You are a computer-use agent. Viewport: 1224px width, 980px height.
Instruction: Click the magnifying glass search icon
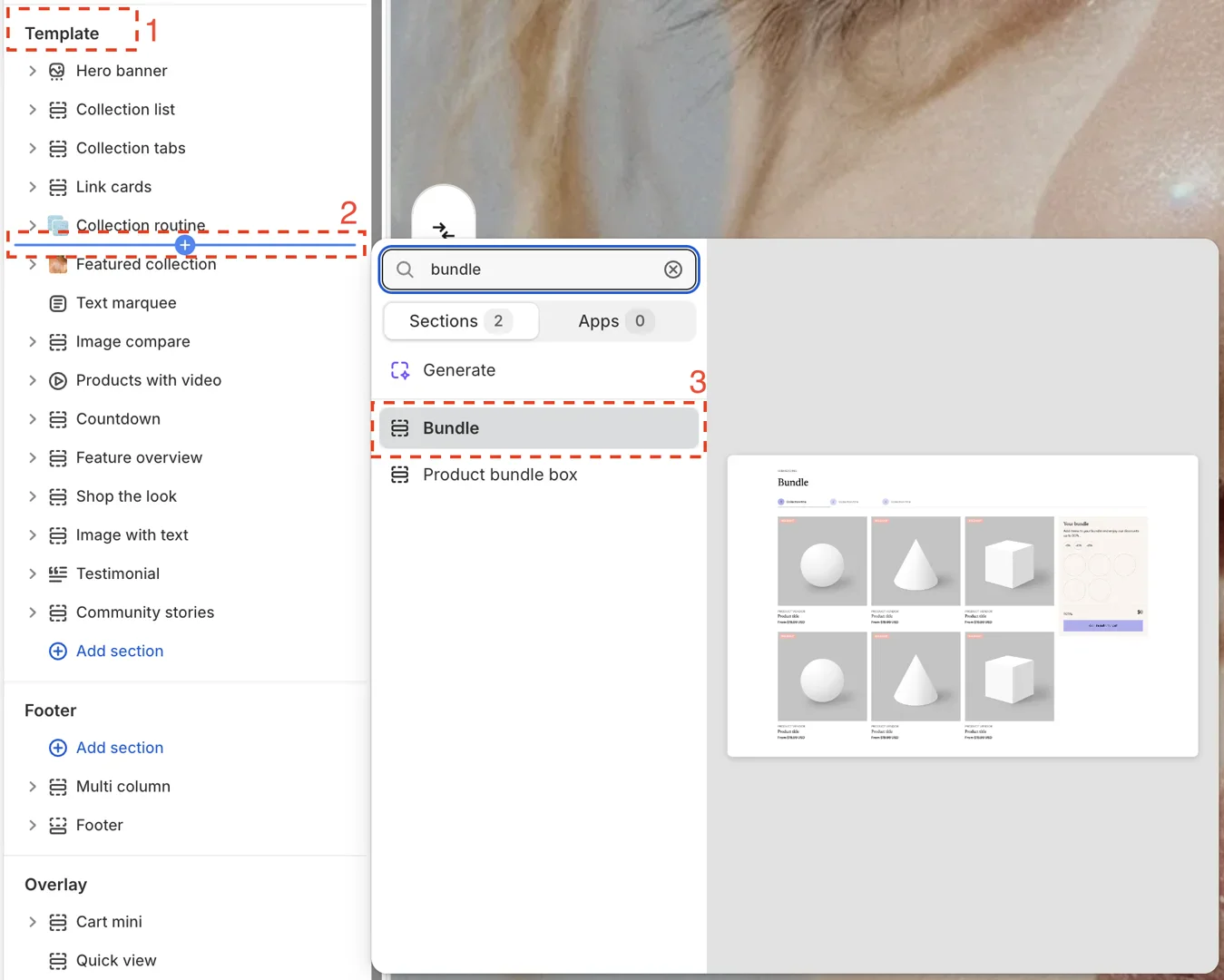pos(405,269)
